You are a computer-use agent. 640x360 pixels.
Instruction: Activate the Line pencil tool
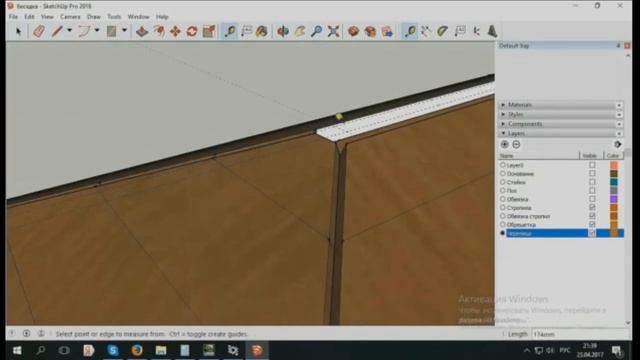57,31
